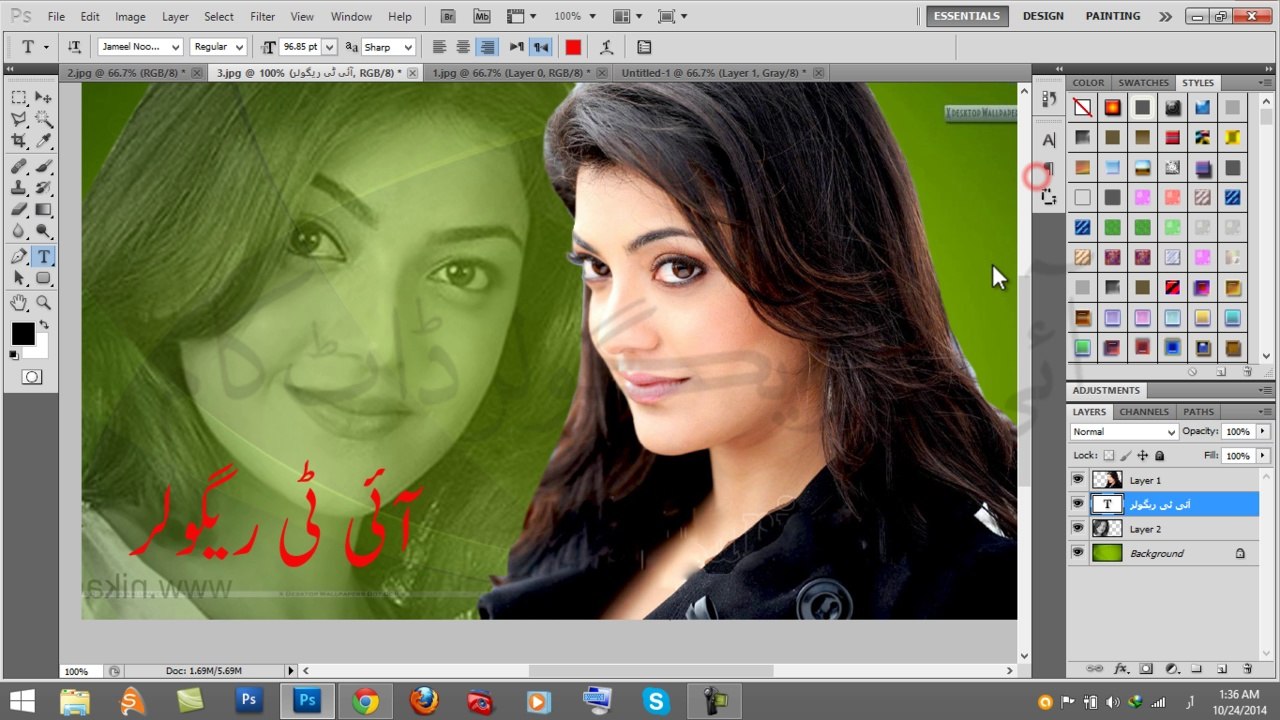Toggle right-to-left text direction
1280x720 pixels.
point(540,47)
